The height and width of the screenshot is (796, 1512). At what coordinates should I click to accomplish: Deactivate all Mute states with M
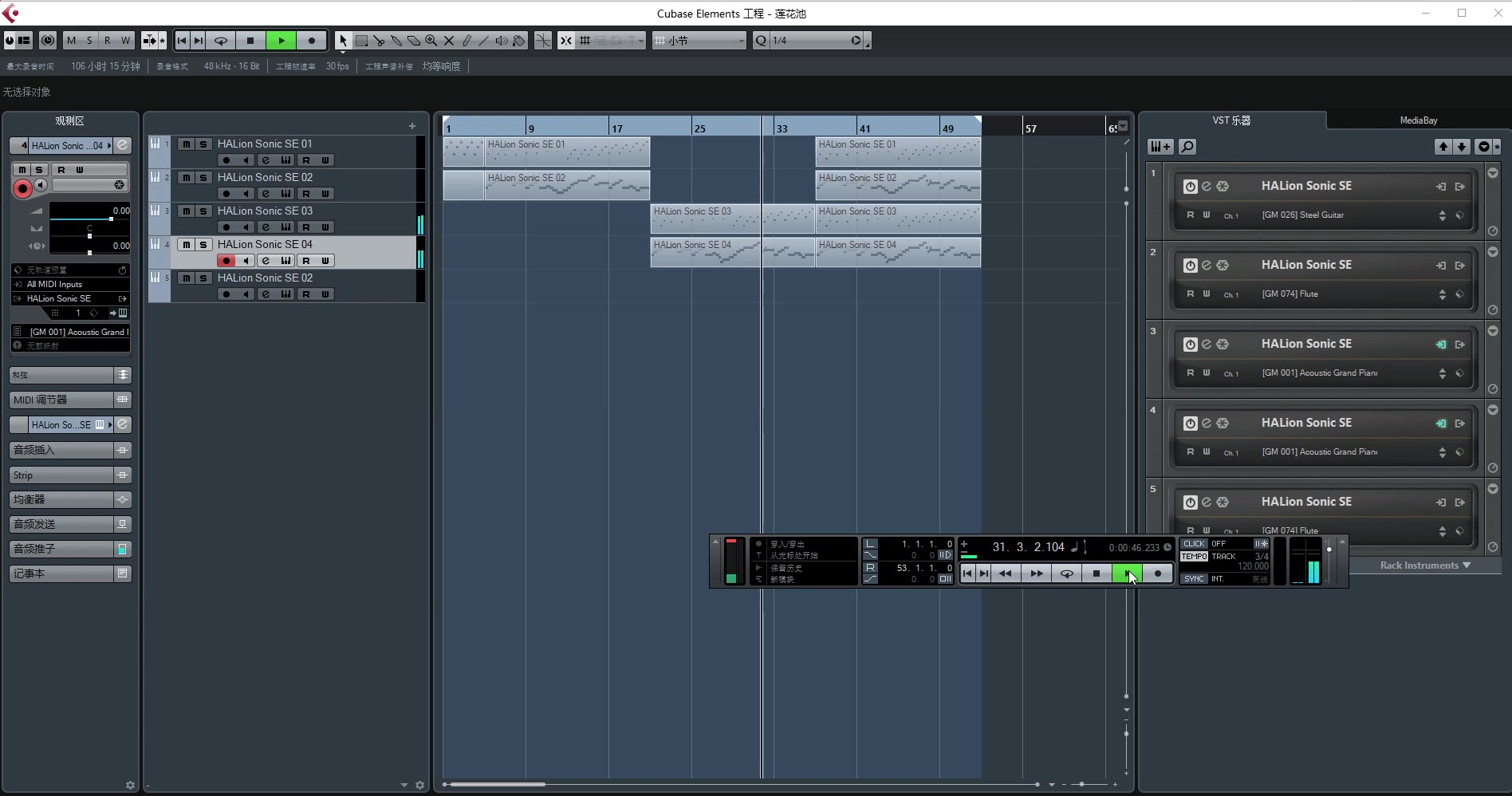(72, 41)
